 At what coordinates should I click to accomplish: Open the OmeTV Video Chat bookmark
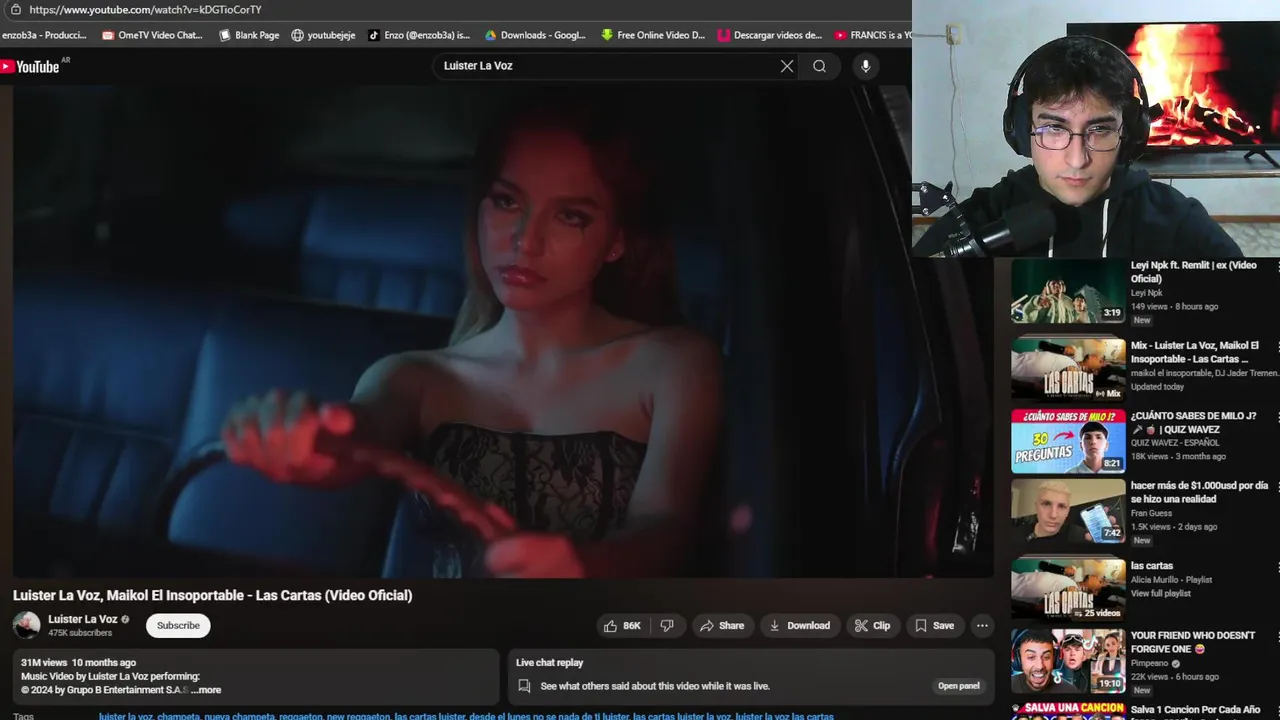click(x=152, y=35)
